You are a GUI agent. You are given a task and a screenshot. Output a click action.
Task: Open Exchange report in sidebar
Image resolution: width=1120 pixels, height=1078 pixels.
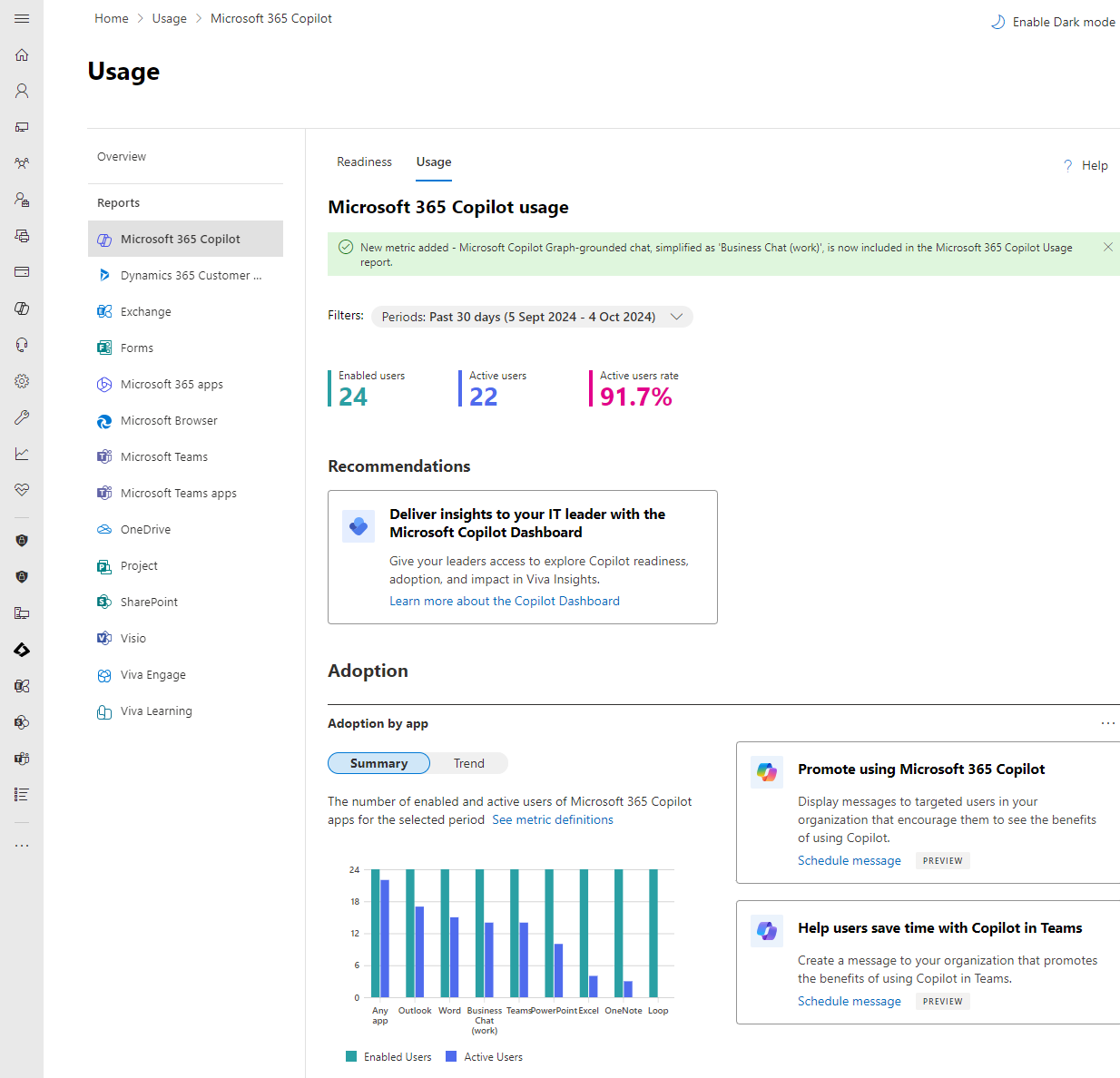[185, 311]
